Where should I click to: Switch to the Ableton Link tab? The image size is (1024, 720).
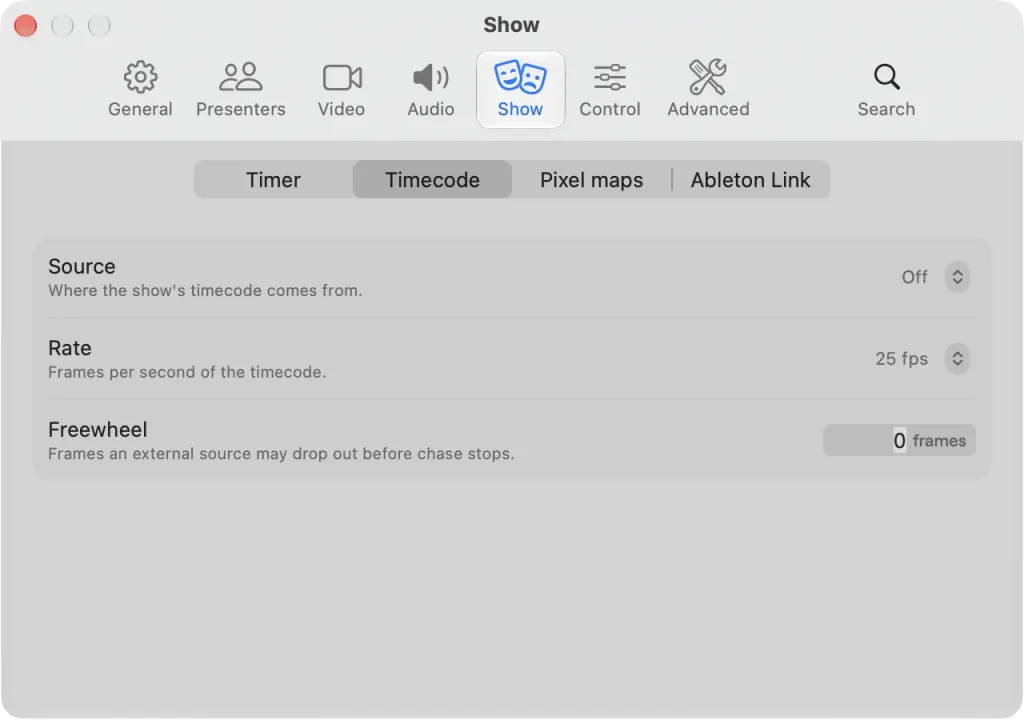[750, 180]
